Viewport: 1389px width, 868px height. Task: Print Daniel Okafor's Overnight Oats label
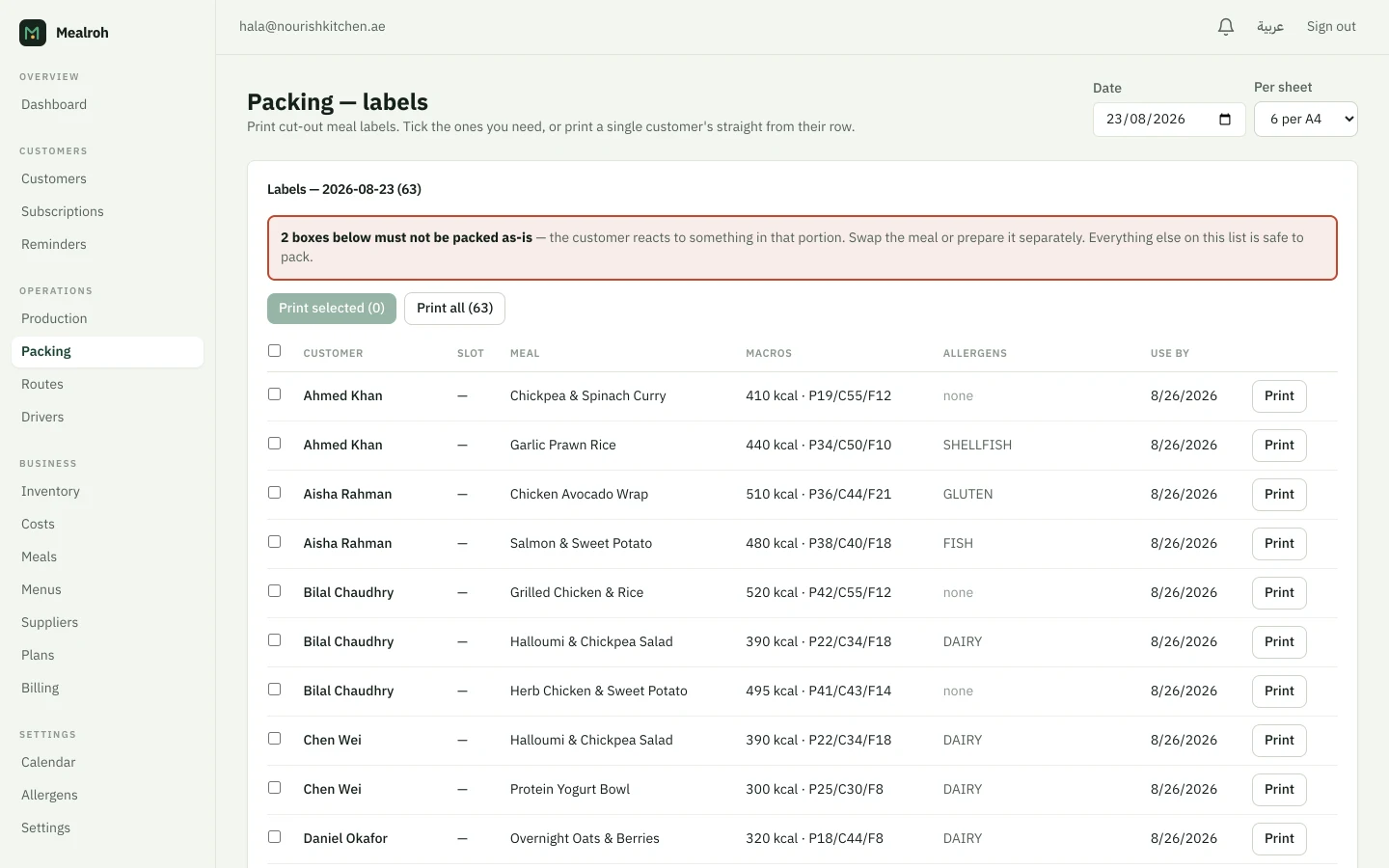pyautogui.click(x=1279, y=839)
